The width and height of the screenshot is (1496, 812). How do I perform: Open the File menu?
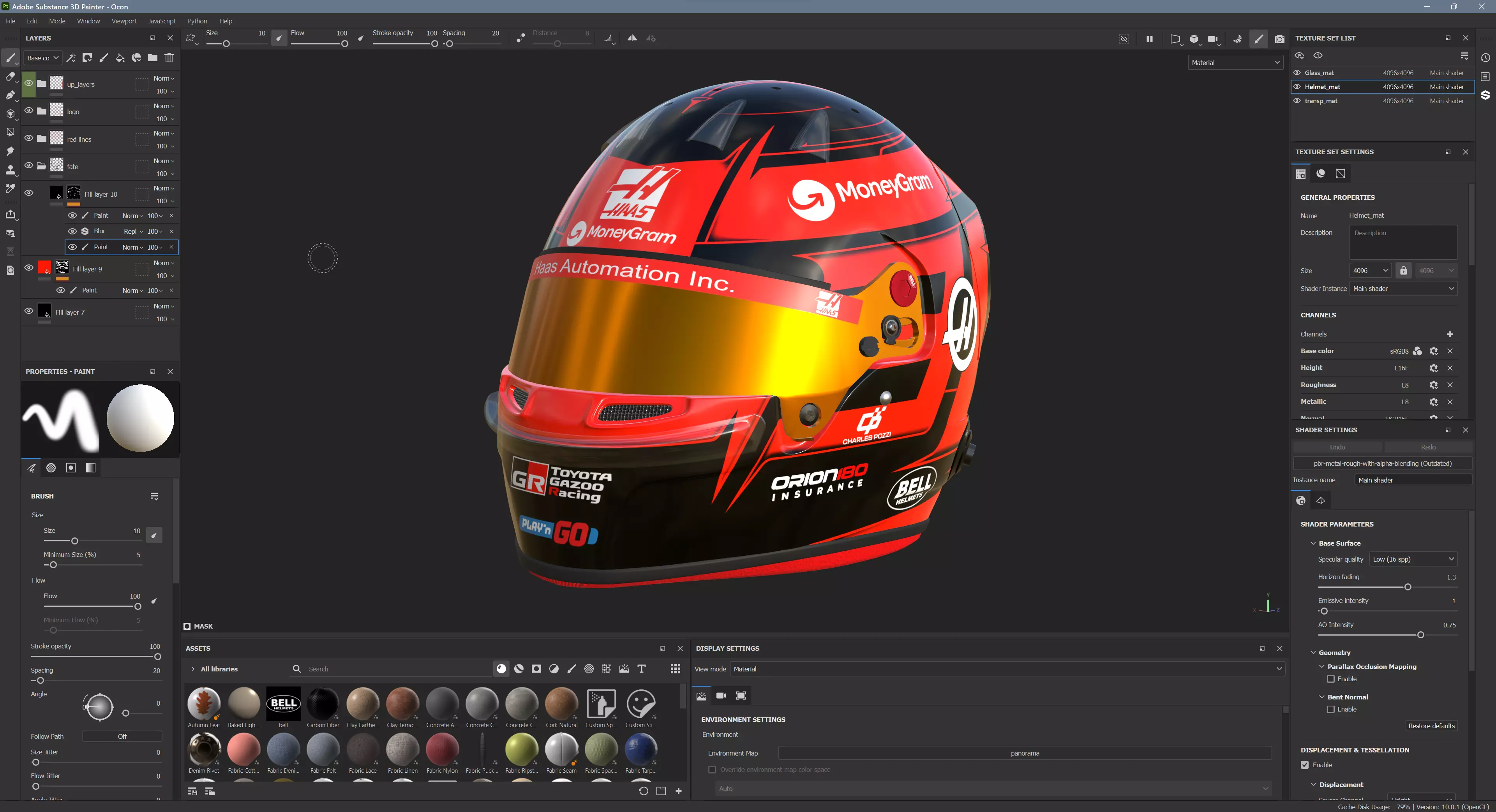pyautogui.click(x=11, y=21)
